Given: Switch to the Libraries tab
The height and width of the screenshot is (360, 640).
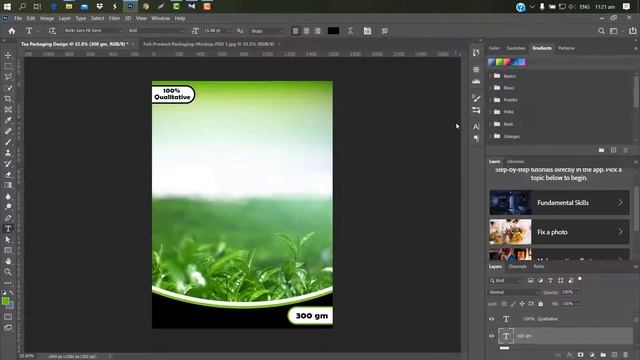Looking at the screenshot, I should [515, 162].
